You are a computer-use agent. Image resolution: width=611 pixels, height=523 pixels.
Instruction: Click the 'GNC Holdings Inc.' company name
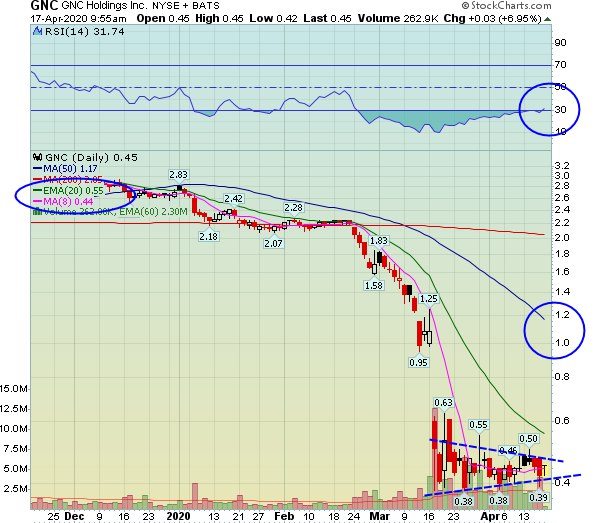(104, 6)
